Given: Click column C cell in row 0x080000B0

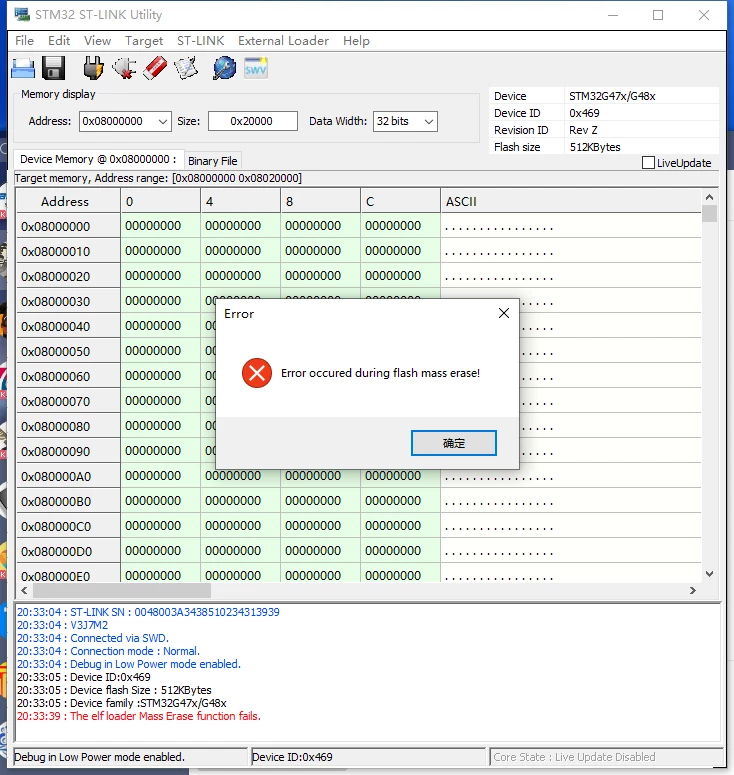Looking at the screenshot, I should [400, 501].
